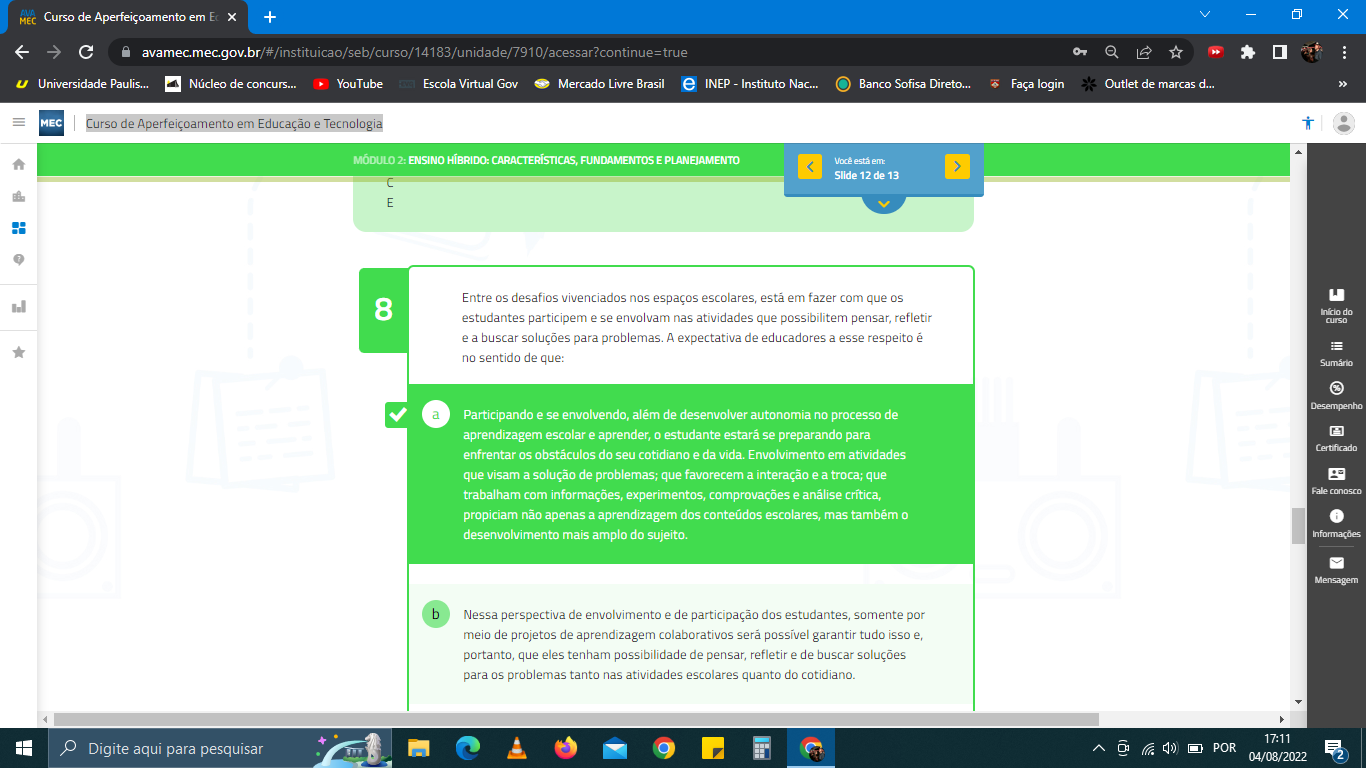Open the Sumário list icon
Image resolution: width=1366 pixels, height=768 pixels.
[x=1336, y=345]
